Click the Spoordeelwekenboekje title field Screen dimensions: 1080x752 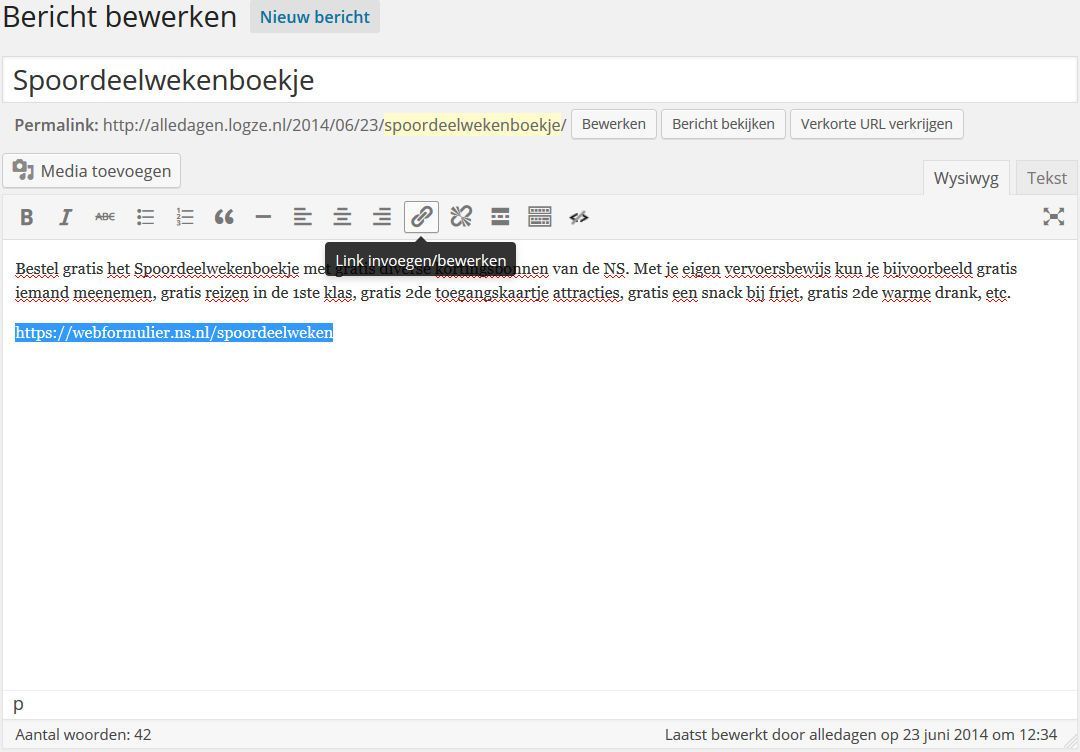coord(540,80)
